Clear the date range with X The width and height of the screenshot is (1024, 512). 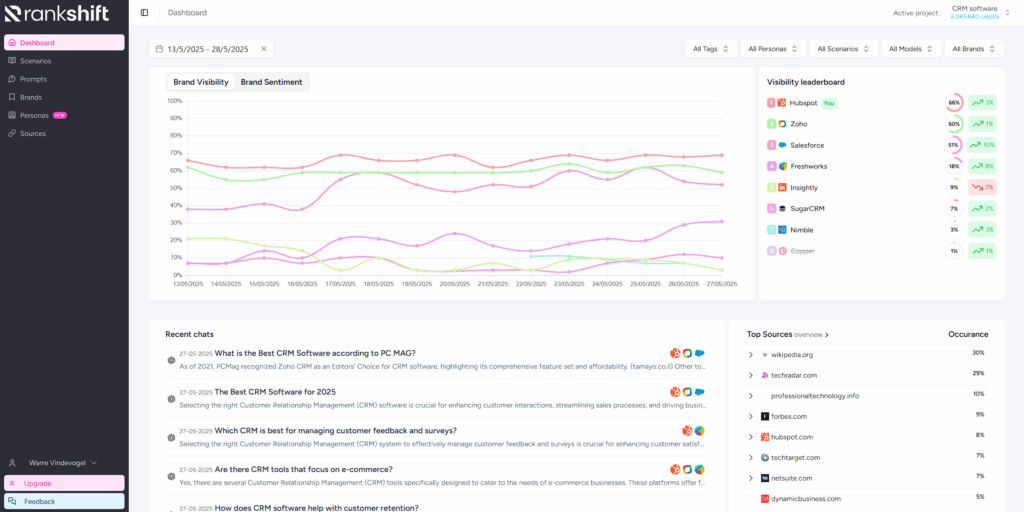(x=264, y=49)
